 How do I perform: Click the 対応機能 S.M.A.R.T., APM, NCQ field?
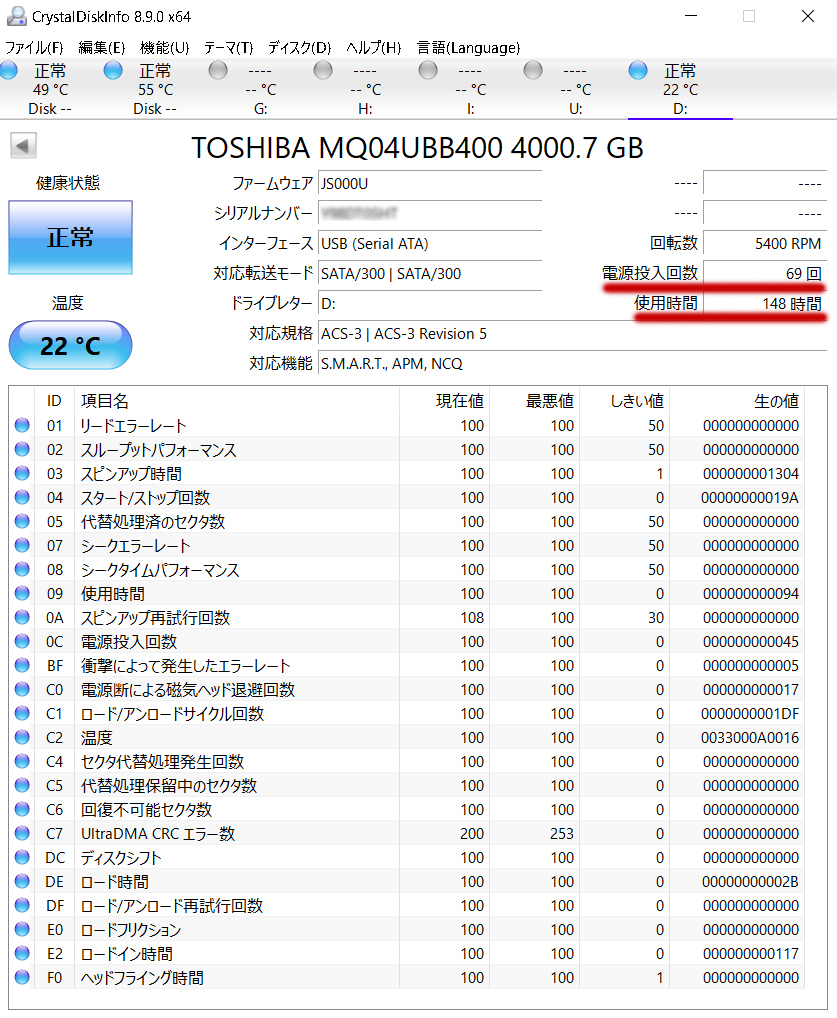click(x=572, y=364)
